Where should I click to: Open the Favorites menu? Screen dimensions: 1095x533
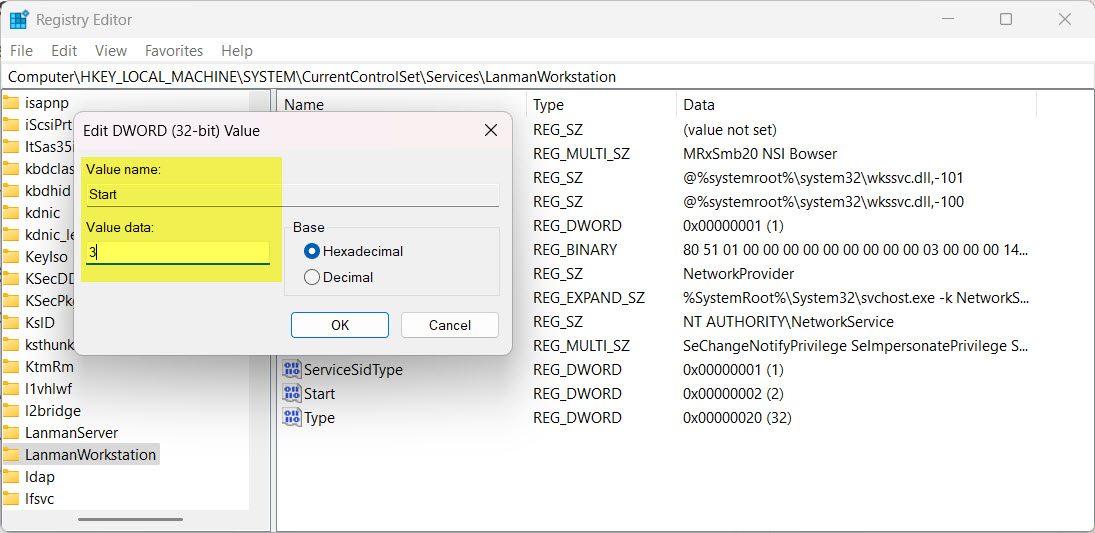173,50
